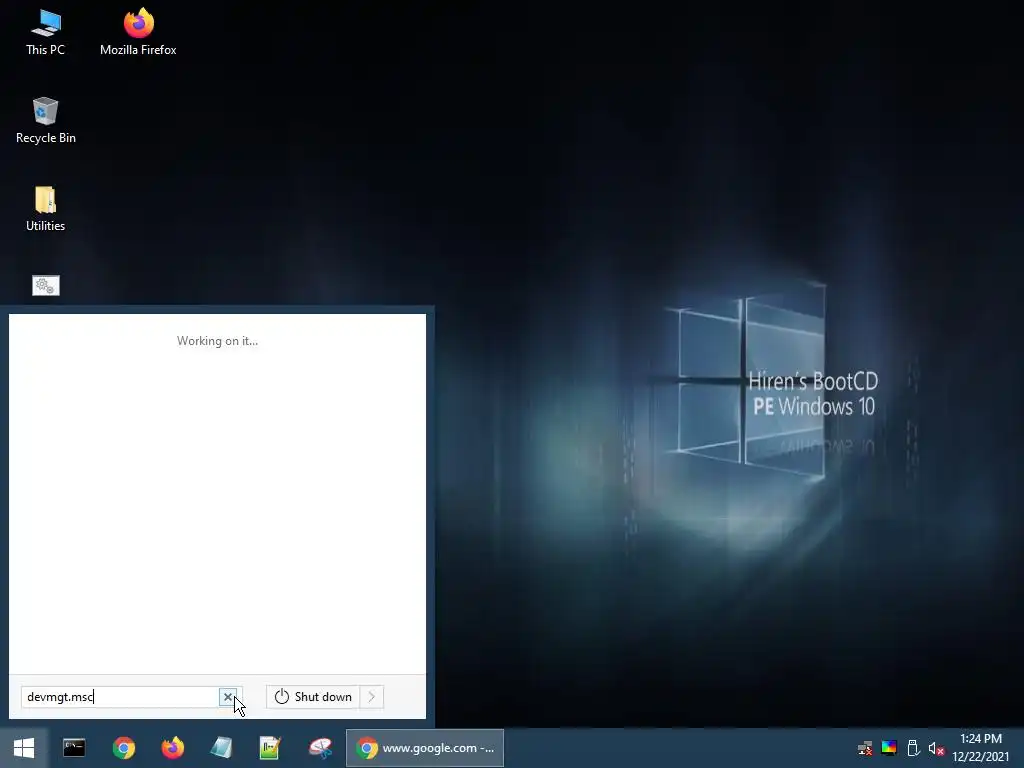Click the Shut down button
This screenshot has height=768, width=1024.
pyautogui.click(x=313, y=697)
